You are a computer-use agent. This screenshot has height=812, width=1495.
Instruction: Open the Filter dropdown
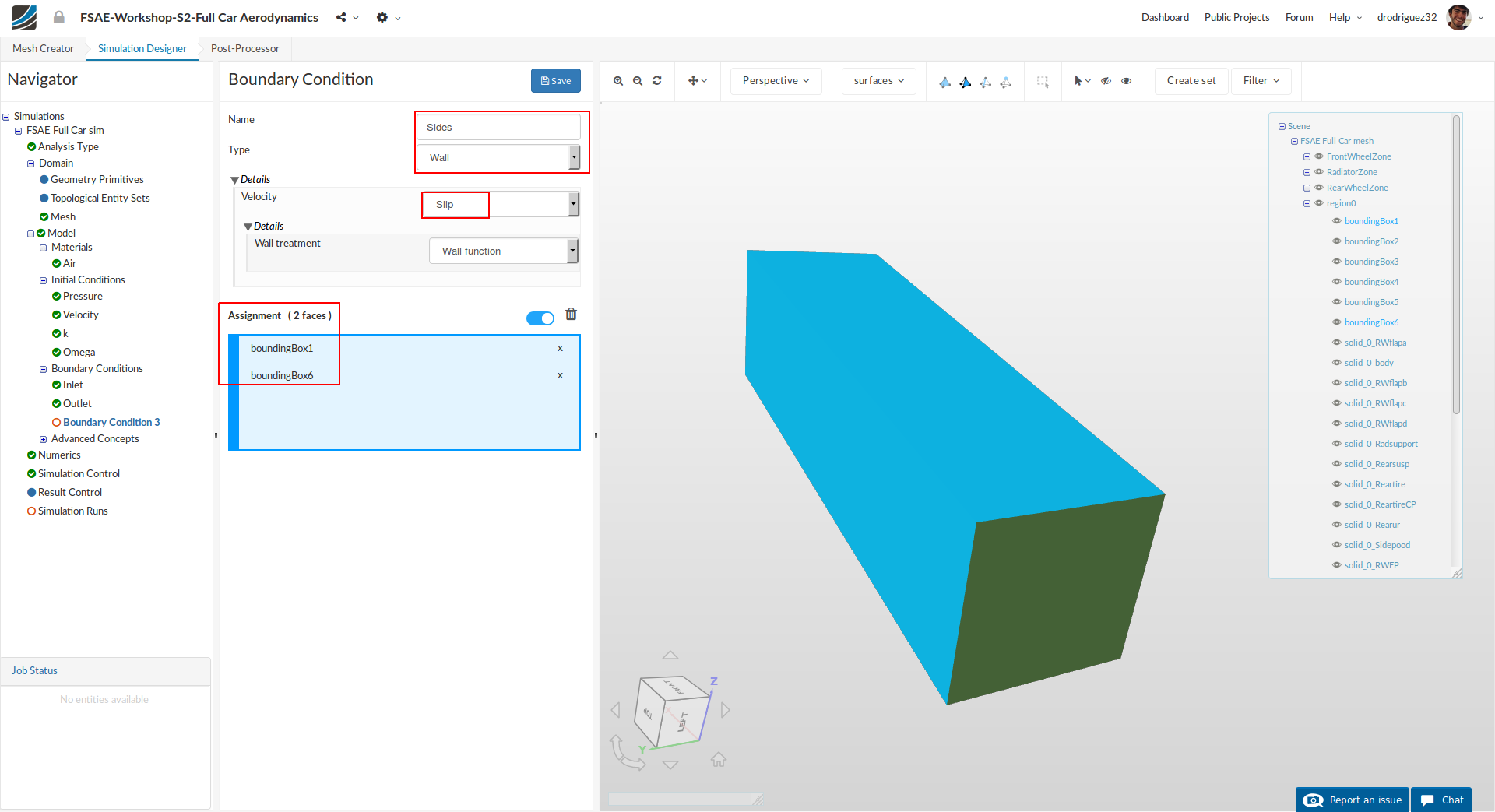(x=1261, y=81)
